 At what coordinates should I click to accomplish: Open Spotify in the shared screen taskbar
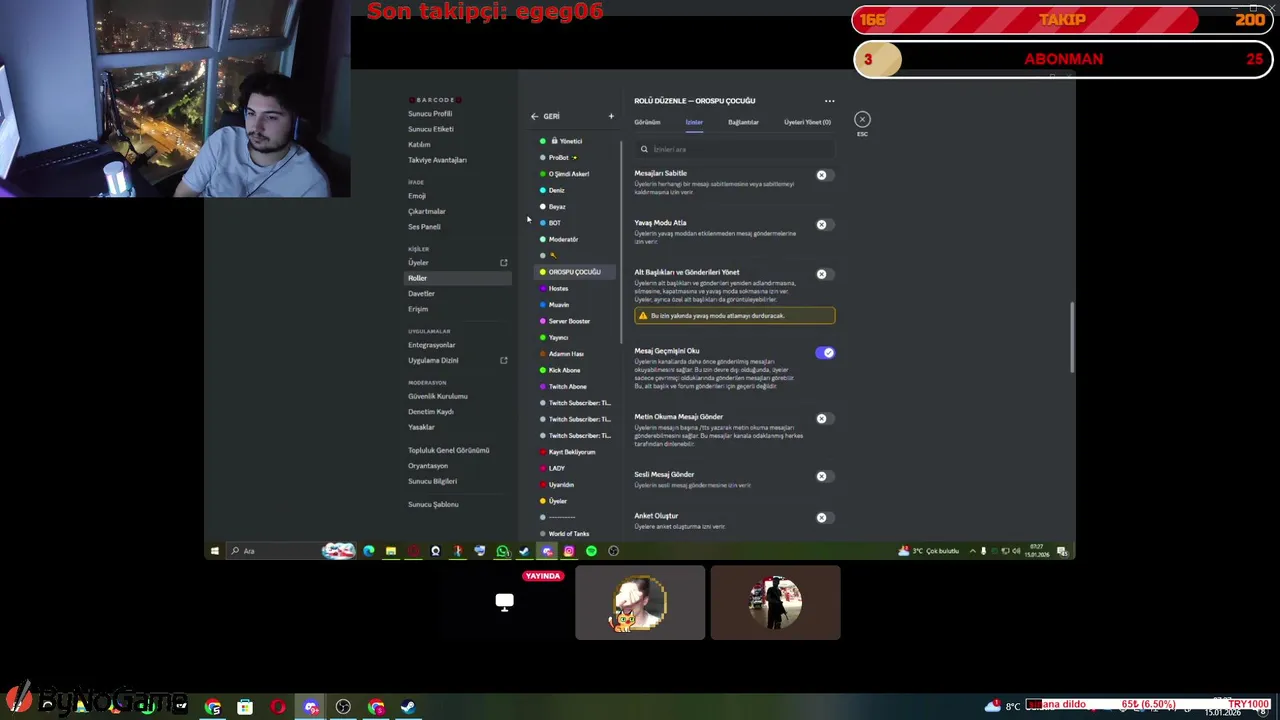(x=591, y=551)
